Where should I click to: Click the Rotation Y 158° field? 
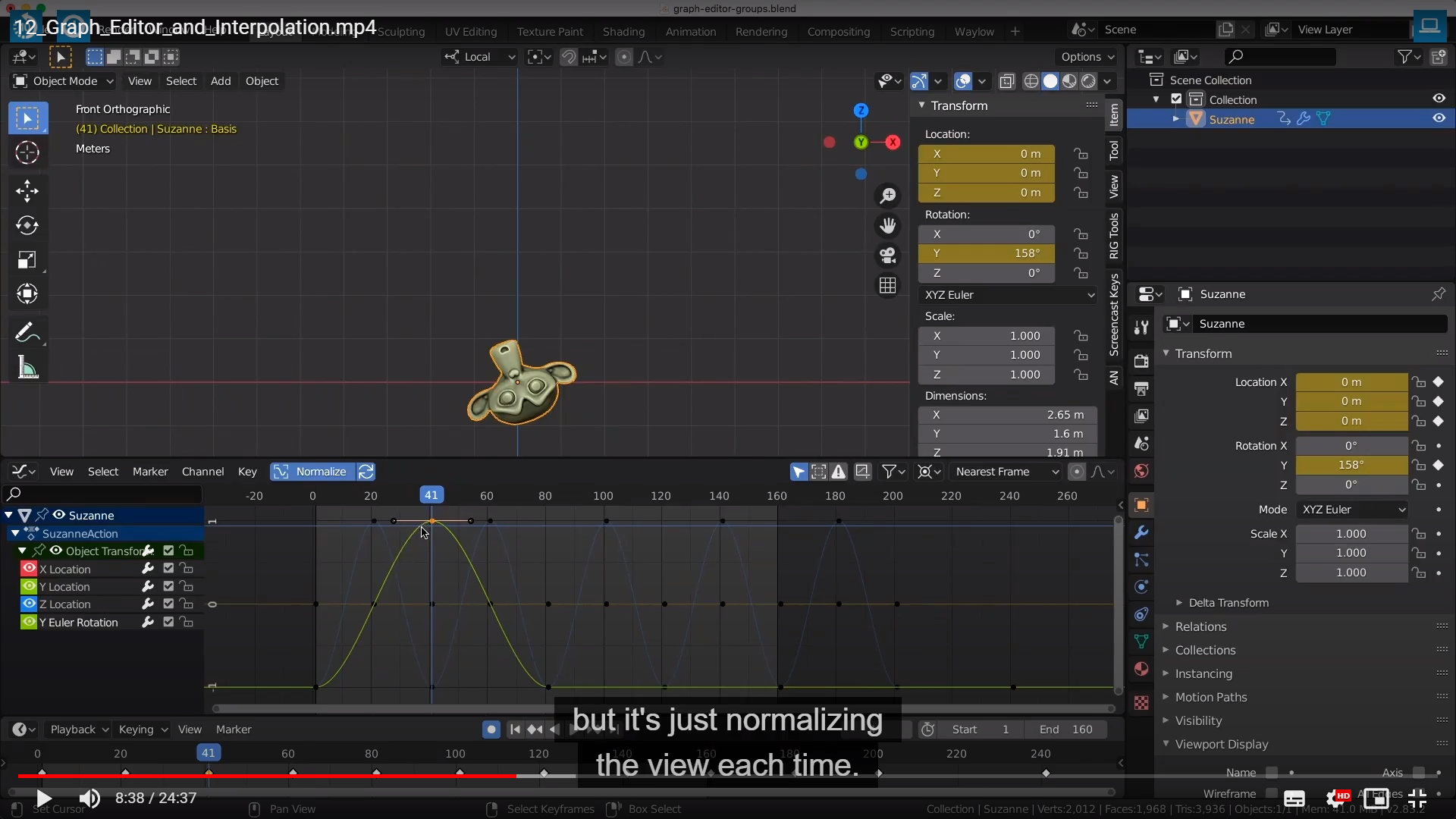(986, 253)
